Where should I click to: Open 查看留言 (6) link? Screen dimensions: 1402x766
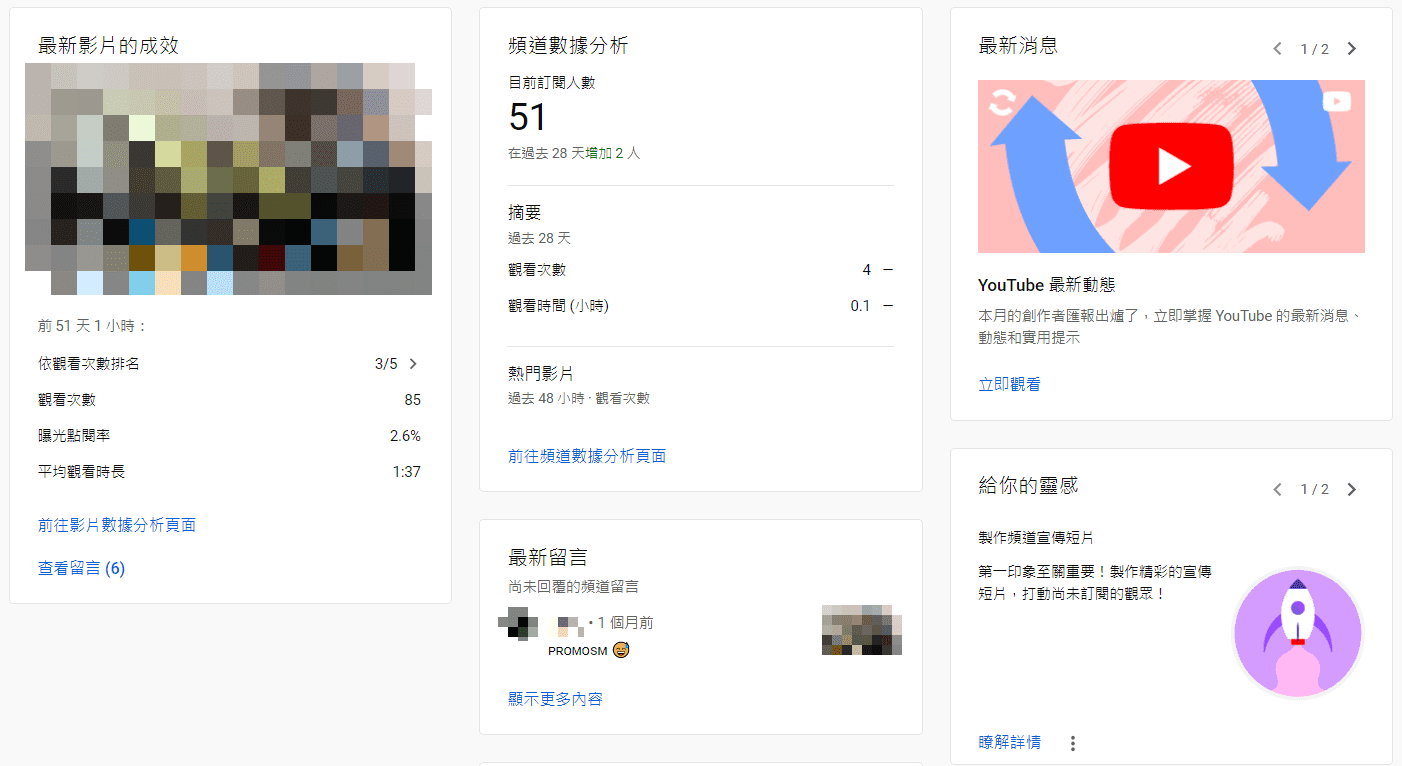pyautogui.click(x=81, y=568)
